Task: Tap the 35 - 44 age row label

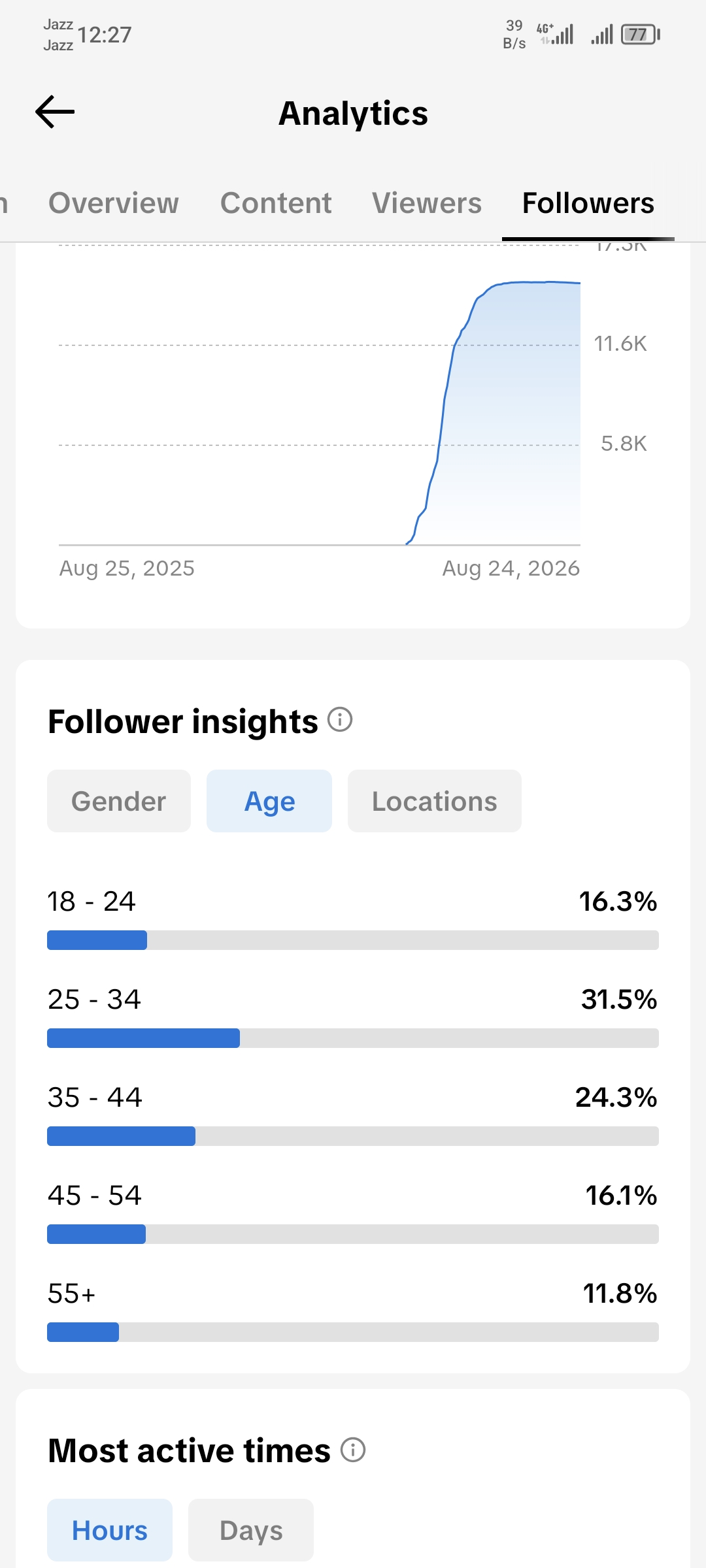Action: pos(95,1098)
